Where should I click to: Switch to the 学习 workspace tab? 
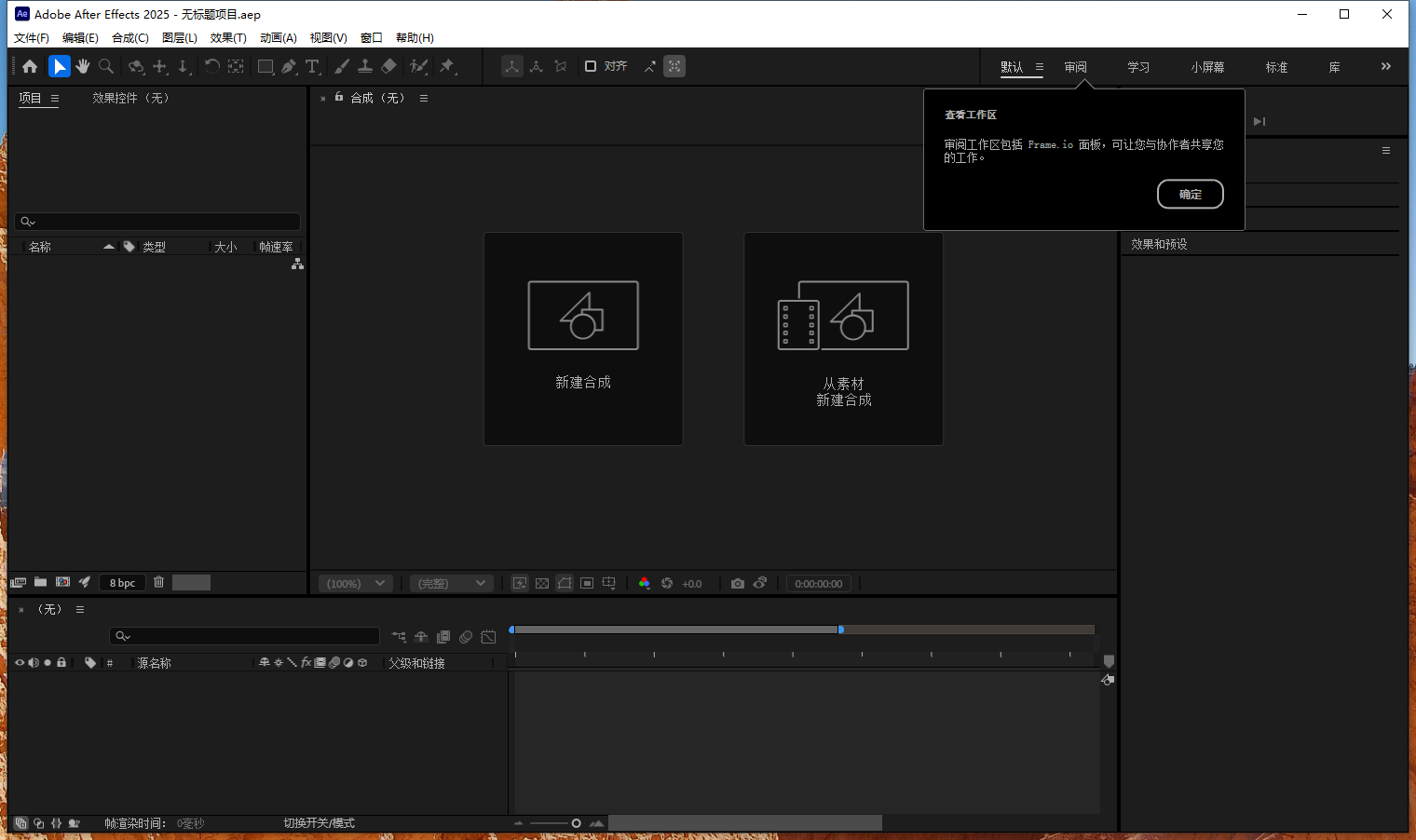(1137, 66)
